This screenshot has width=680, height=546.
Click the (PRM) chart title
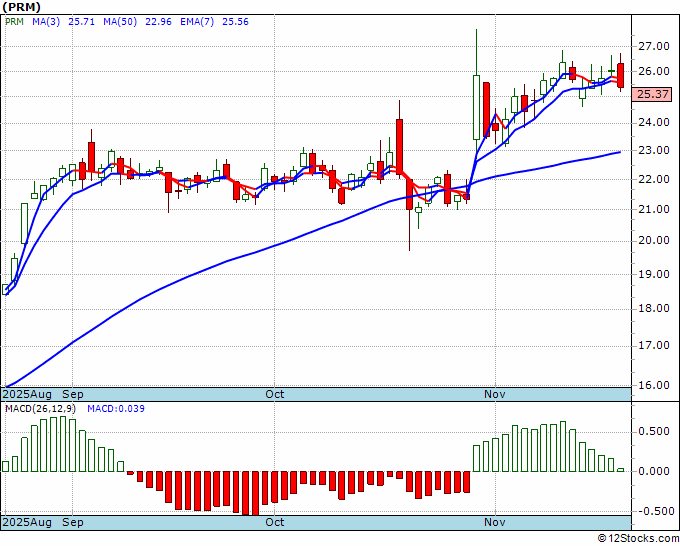(x=21, y=7)
